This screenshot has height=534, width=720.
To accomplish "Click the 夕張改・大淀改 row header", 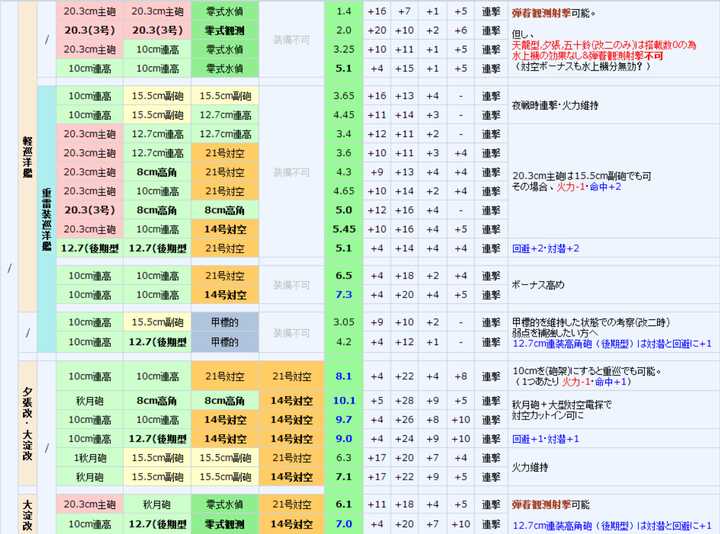I will pyautogui.click(x=28, y=423).
